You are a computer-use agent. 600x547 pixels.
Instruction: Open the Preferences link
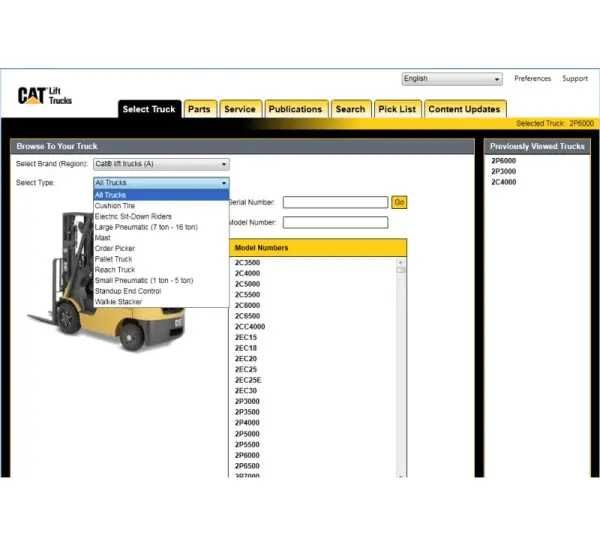click(x=532, y=78)
